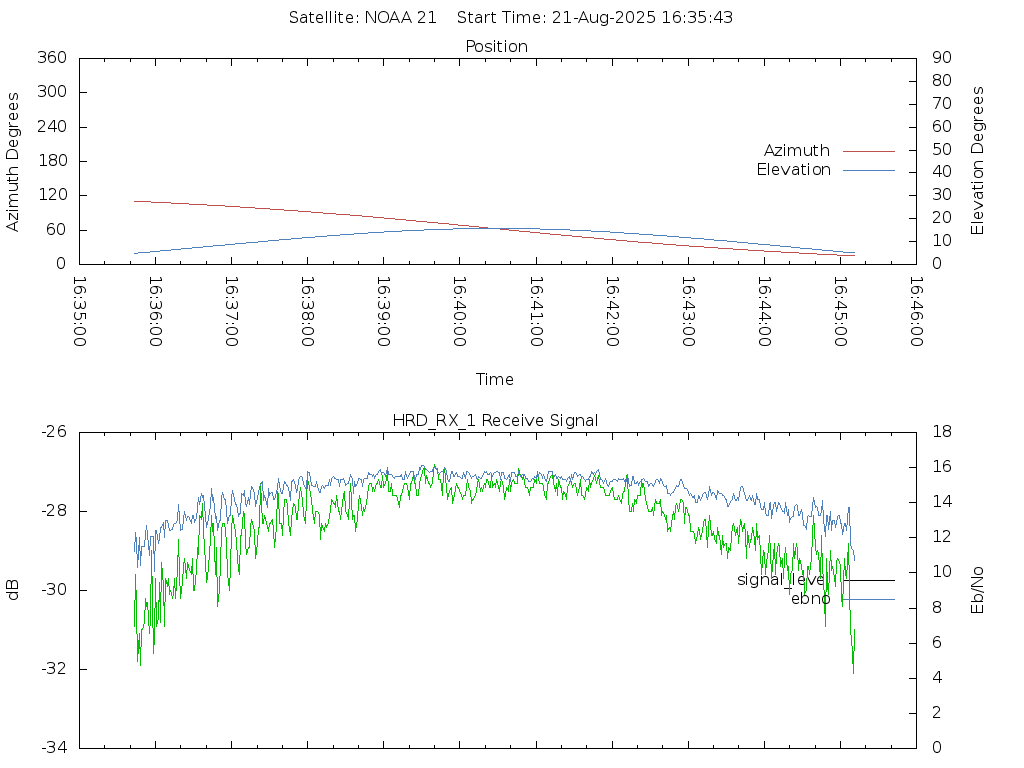Click the 240 azimuth axis value
This screenshot has width=1024, height=768.
click(52, 126)
